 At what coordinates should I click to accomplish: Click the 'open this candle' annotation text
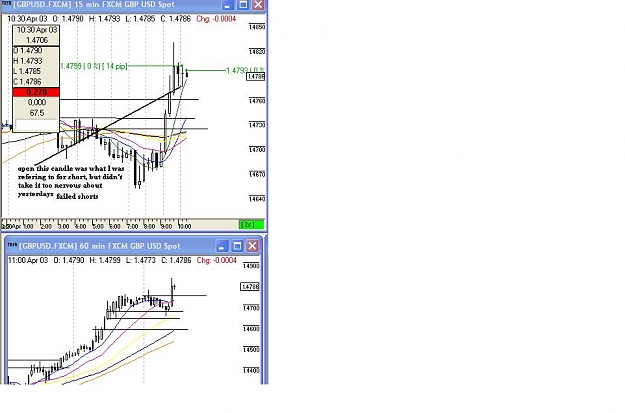click(71, 182)
